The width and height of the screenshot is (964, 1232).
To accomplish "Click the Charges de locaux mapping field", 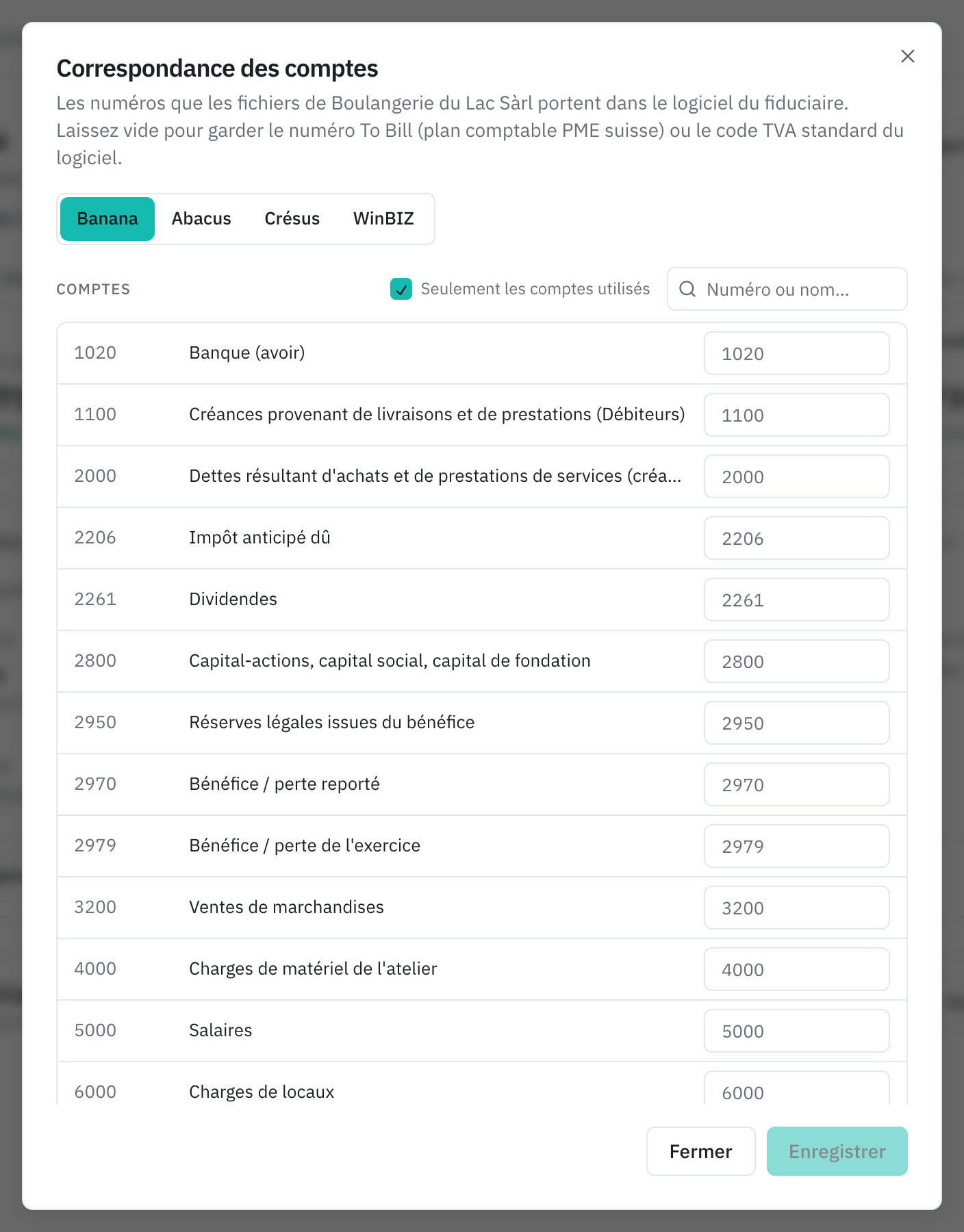I will tap(797, 1088).
